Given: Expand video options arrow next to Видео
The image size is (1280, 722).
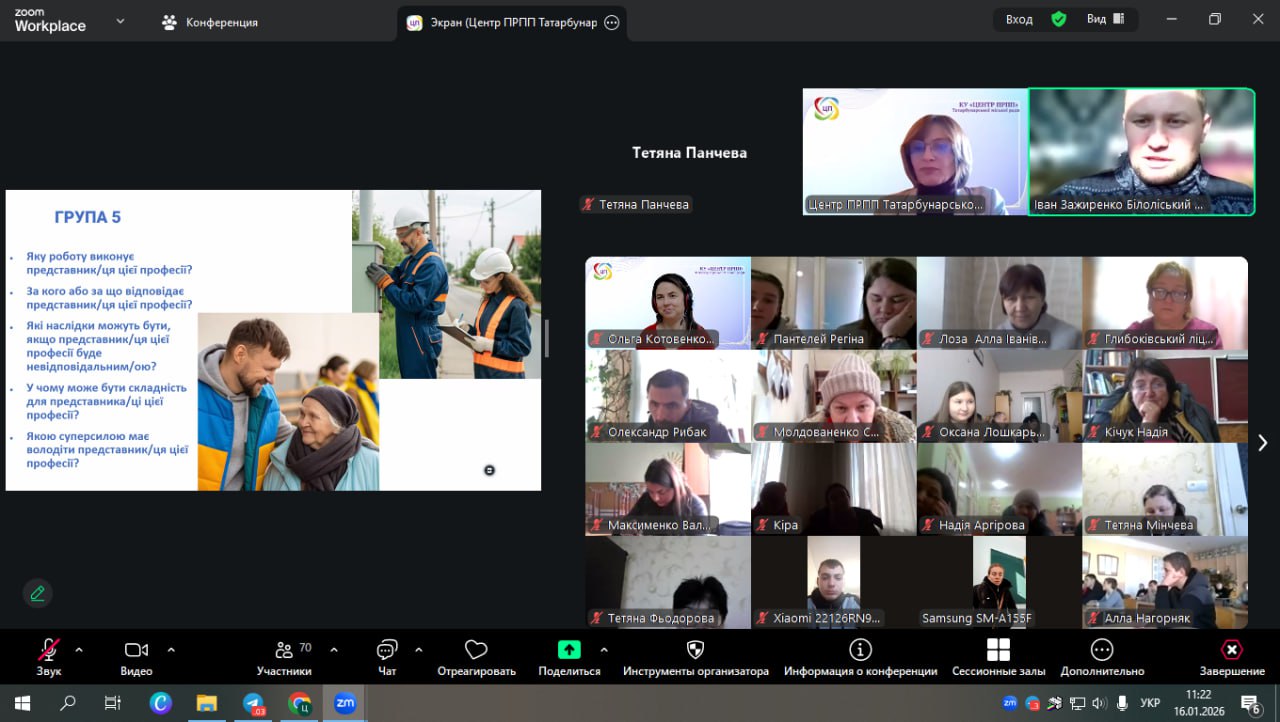Looking at the screenshot, I should [x=171, y=650].
